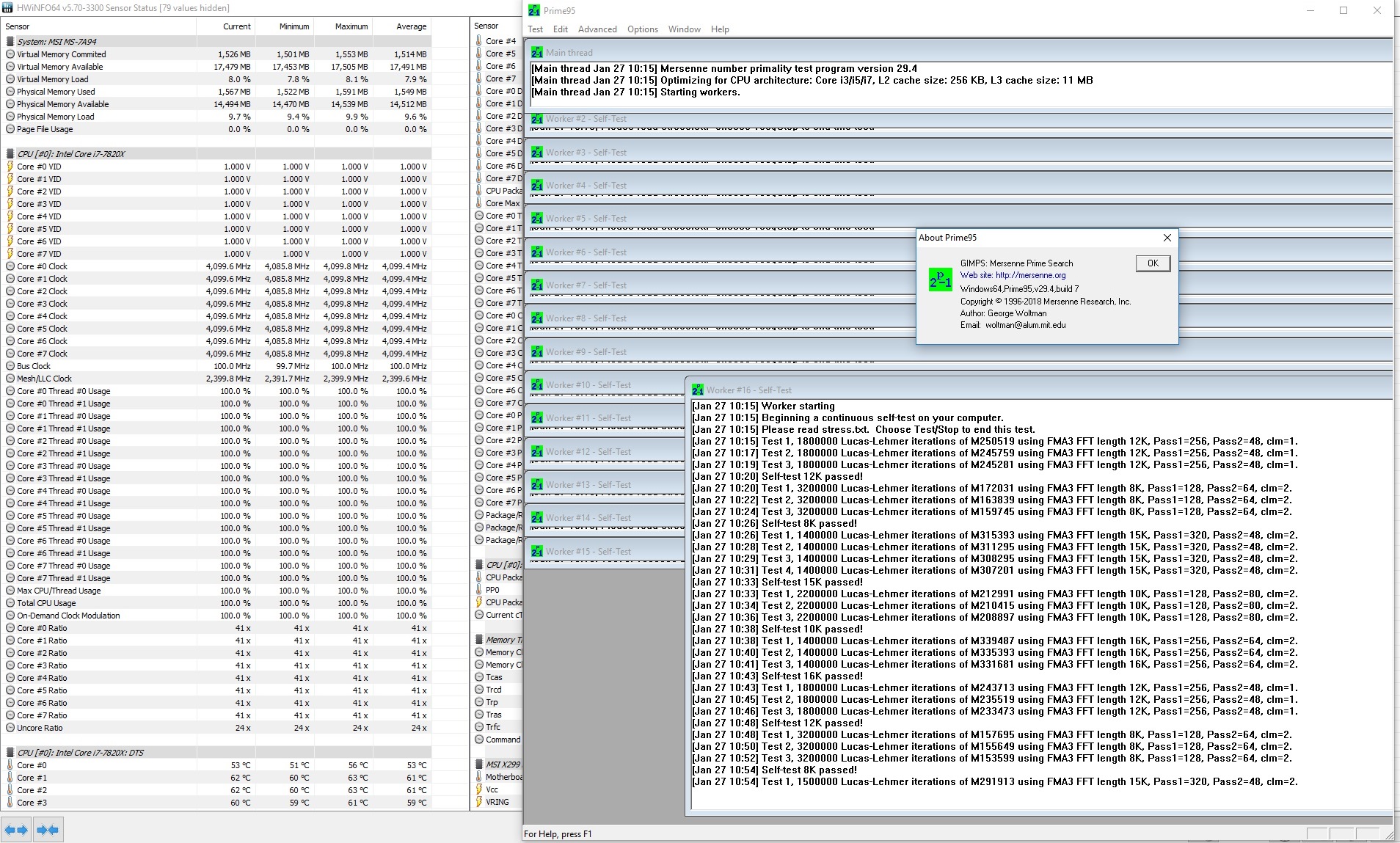
Task: Select the Mesh/LLC Clock row
Action: [x=216, y=379]
